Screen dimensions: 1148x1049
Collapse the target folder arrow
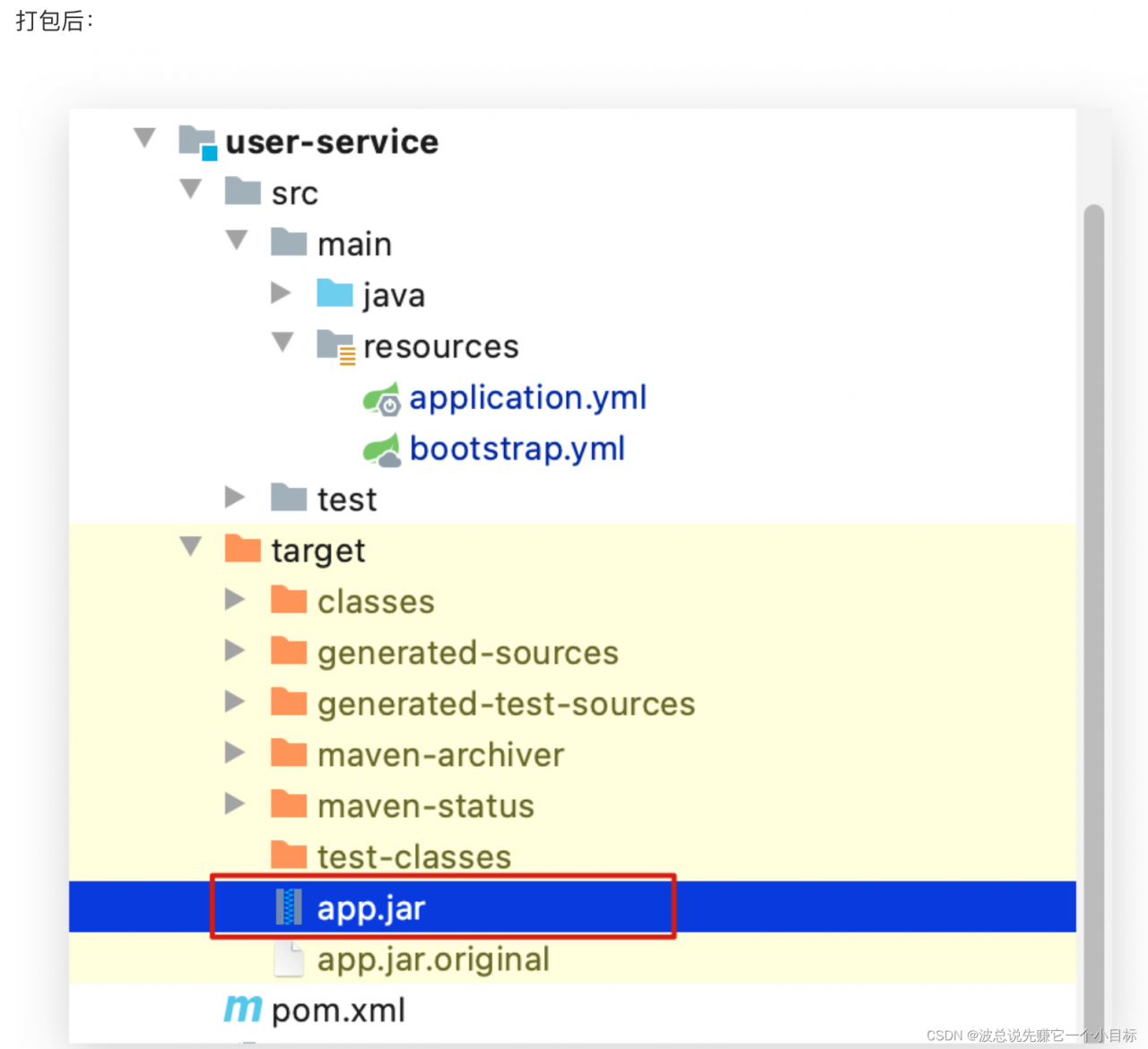[x=191, y=546]
